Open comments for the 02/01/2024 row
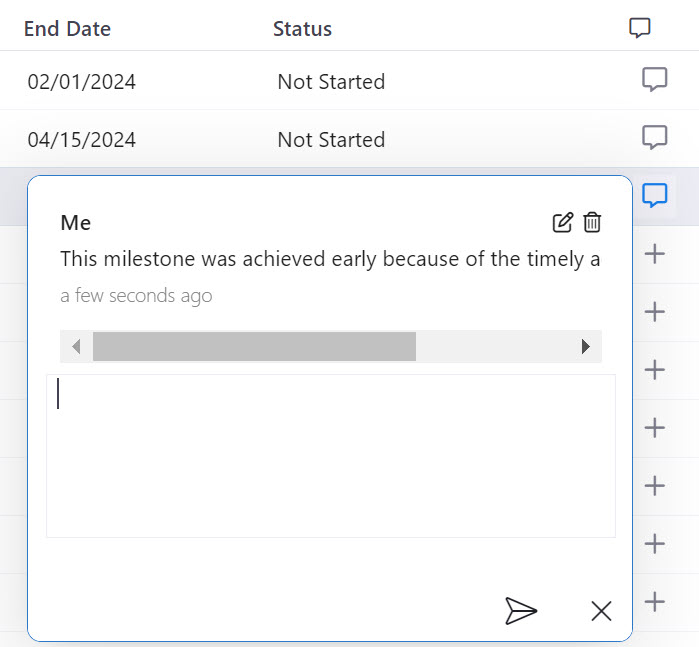The height and width of the screenshot is (647, 699). (x=654, y=80)
